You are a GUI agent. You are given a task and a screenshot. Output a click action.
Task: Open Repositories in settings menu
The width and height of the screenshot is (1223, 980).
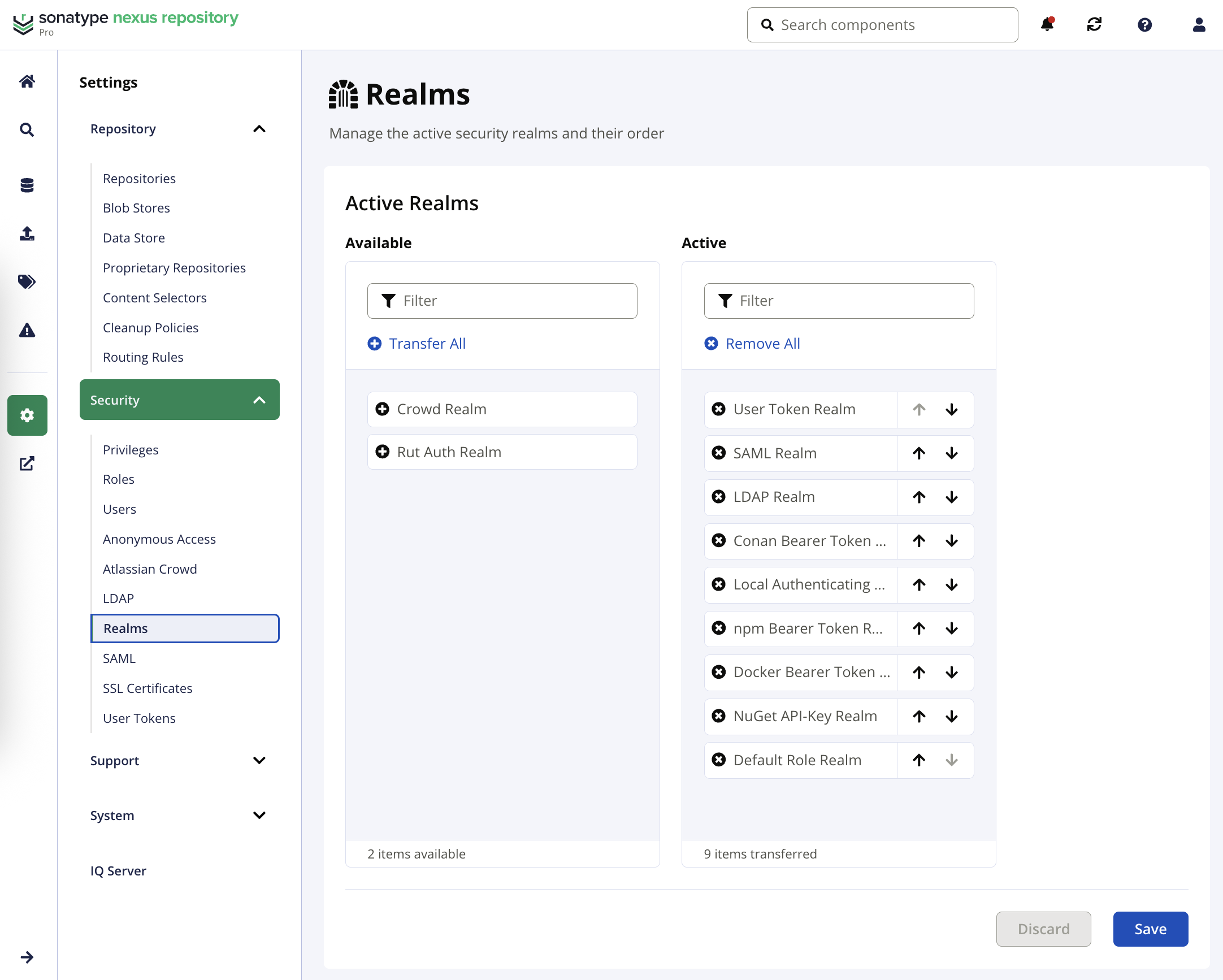[139, 179]
